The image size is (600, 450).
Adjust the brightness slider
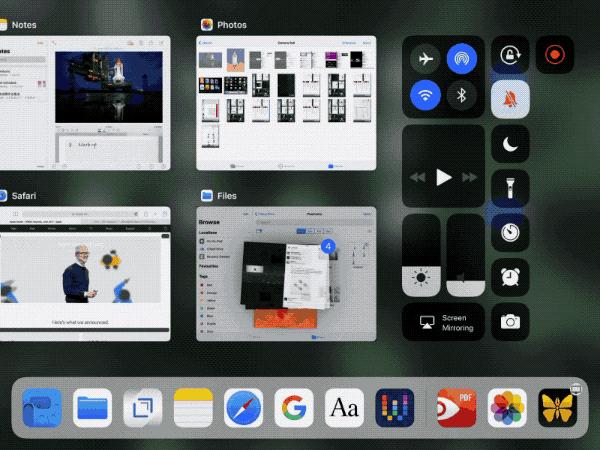(421, 255)
